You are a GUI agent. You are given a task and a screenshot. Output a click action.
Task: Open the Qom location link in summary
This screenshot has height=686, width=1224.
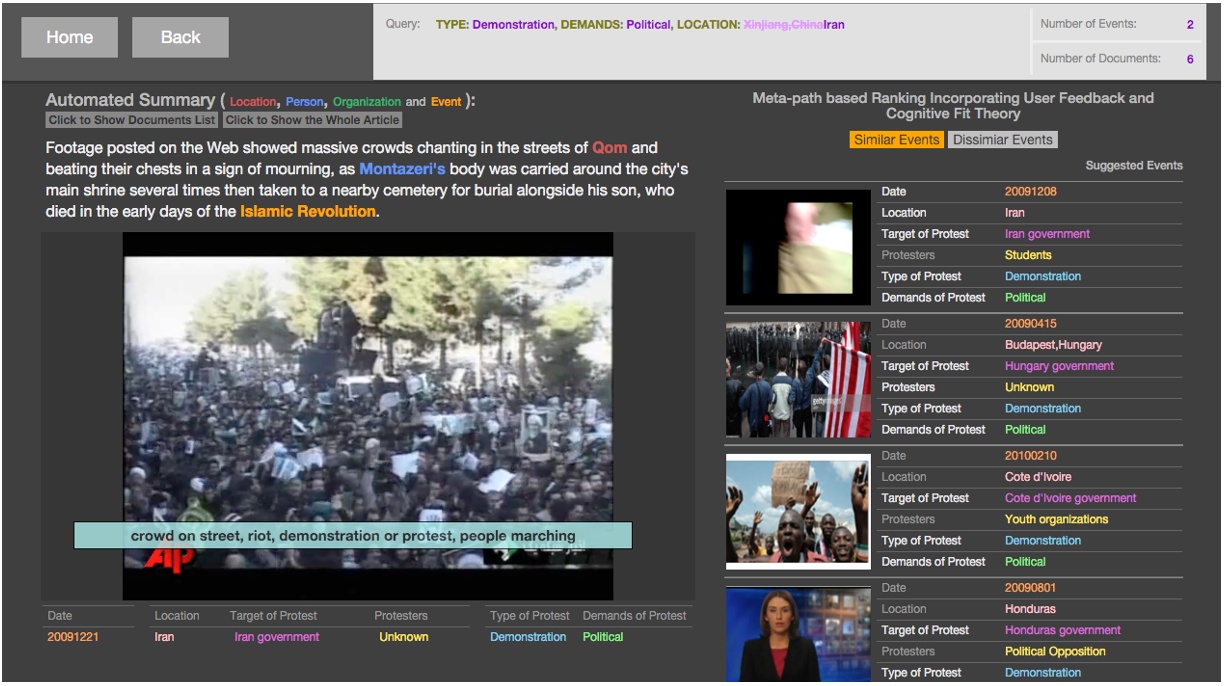click(609, 148)
